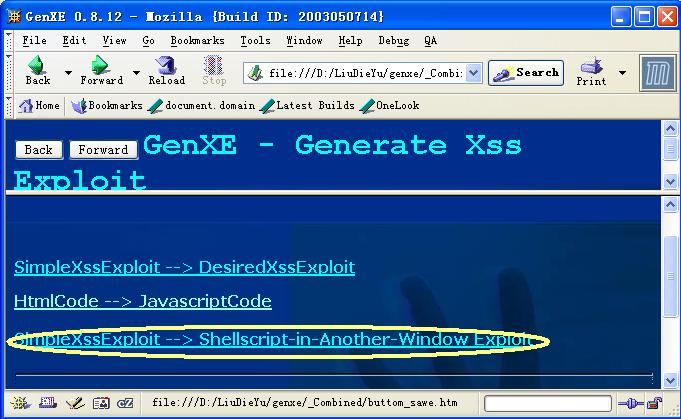Open the URL bar history dropdown
Image resolution: width=681 pixels, height=419 pixels.
pyautogui.click(x=473, y=73)
